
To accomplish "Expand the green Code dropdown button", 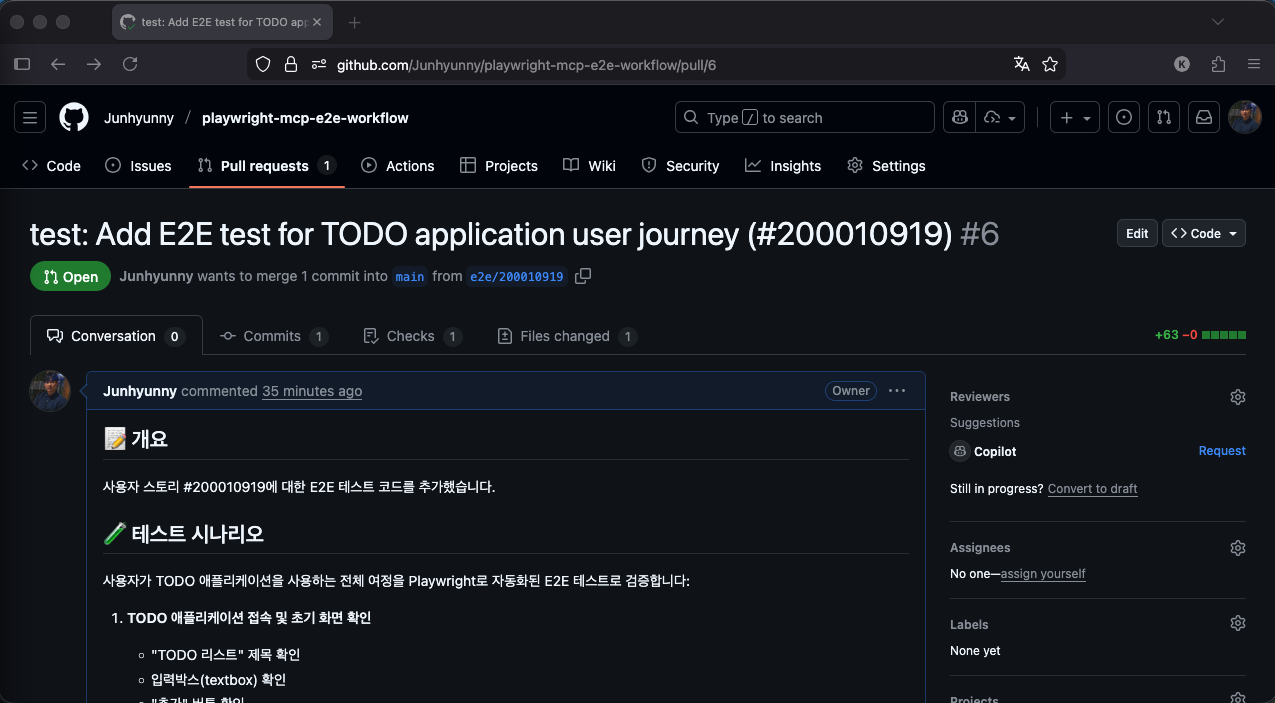I will tap(1204, 233).
